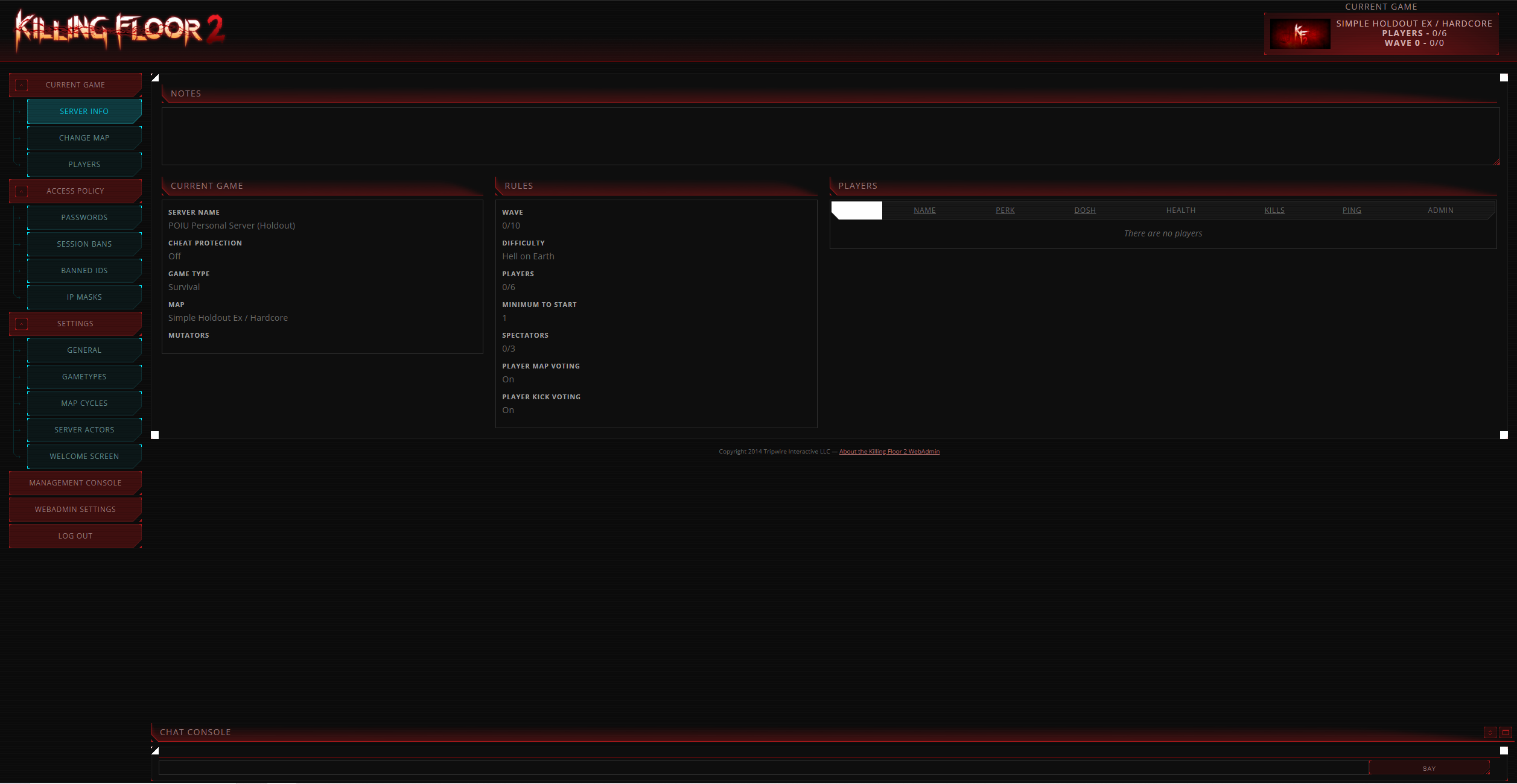
Task: Click the Killing Floor 2 logo
Action: coord(119,30)
